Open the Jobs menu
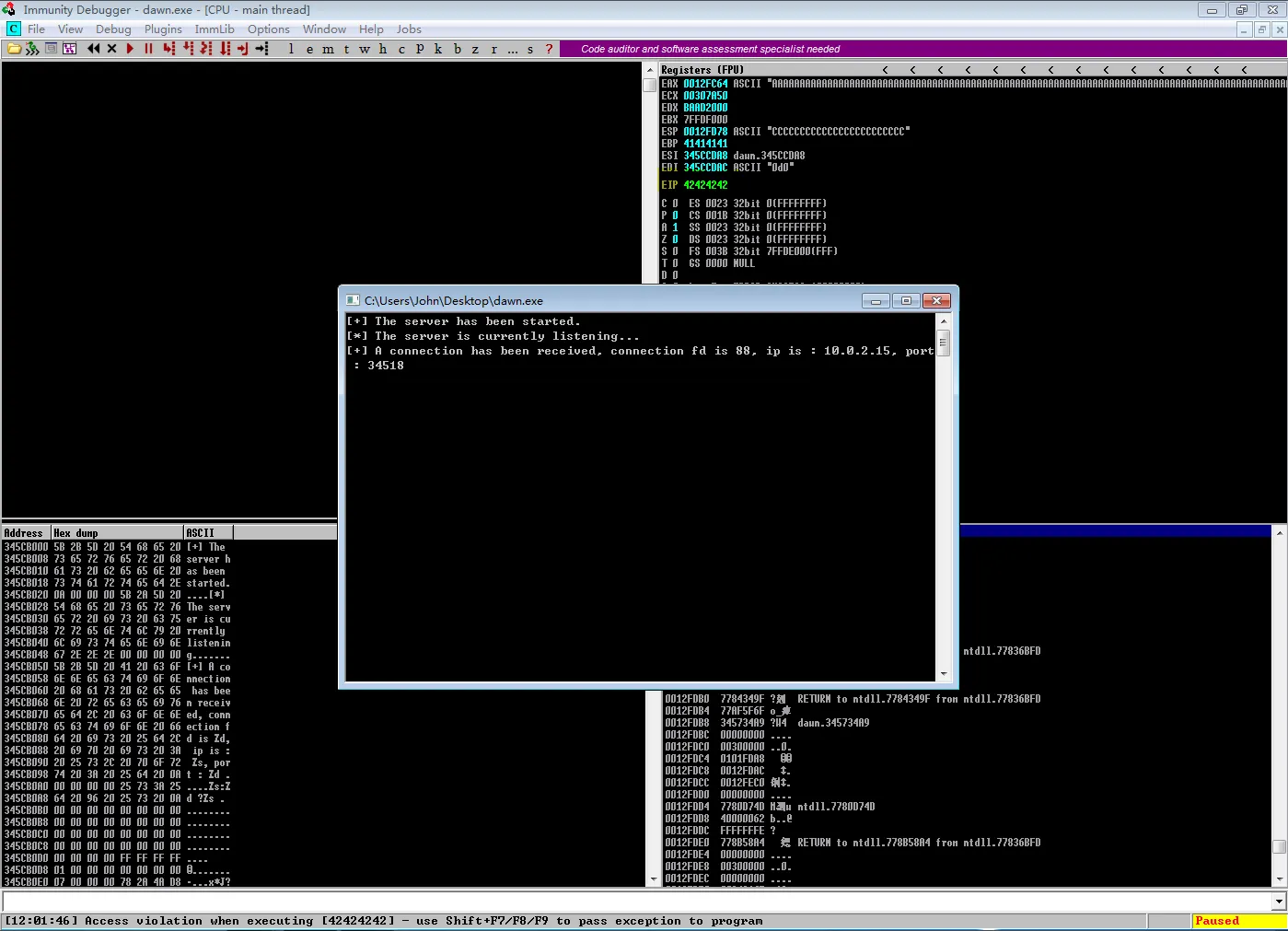Screen dimensions: 1288x931 [x=409, y=29]
